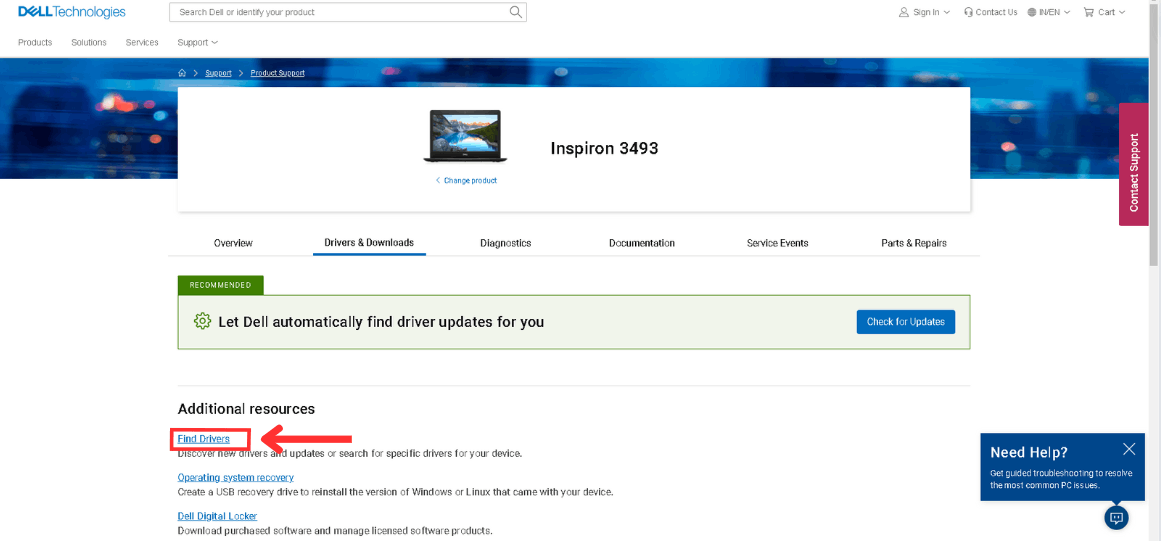Open the Products menu
This screenshot has height=541, width=1161.
[35, 42]
